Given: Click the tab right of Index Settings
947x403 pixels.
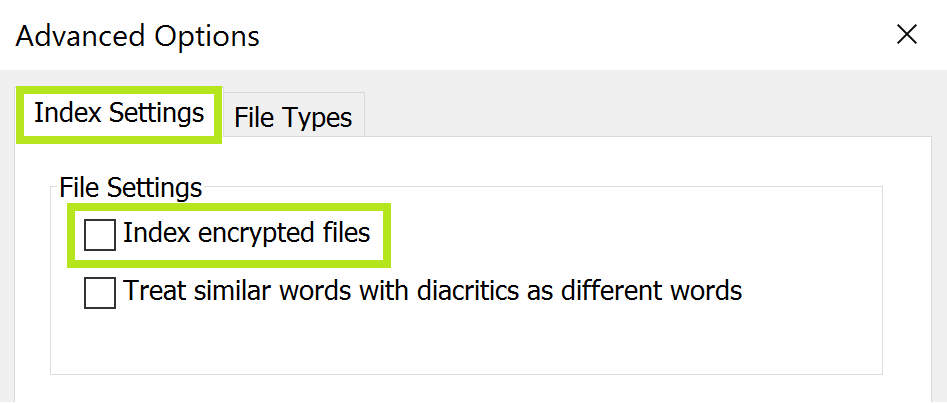Looking at the screenshot, I should click(293, 118).
